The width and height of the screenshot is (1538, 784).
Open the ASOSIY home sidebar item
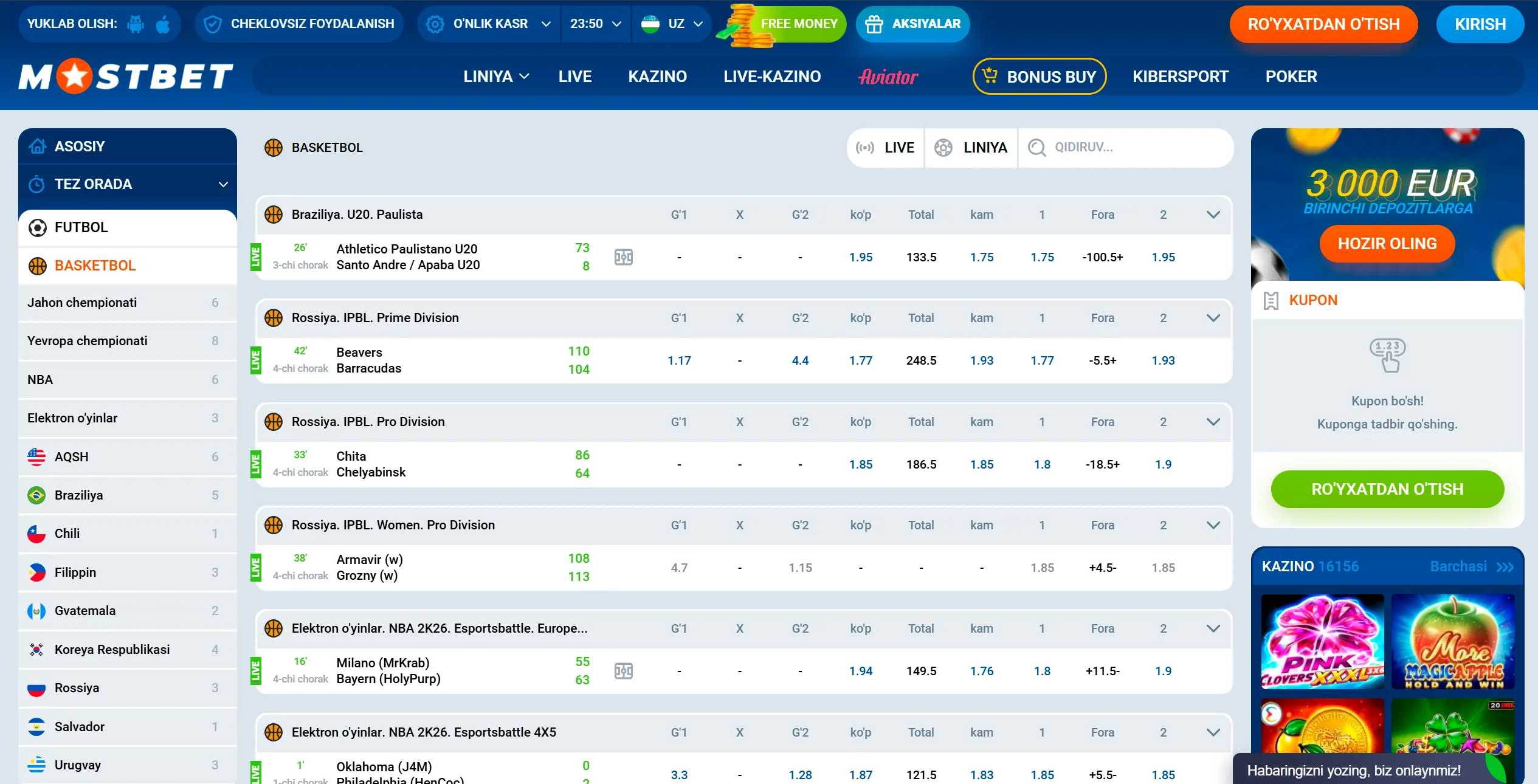coord(128,146)
